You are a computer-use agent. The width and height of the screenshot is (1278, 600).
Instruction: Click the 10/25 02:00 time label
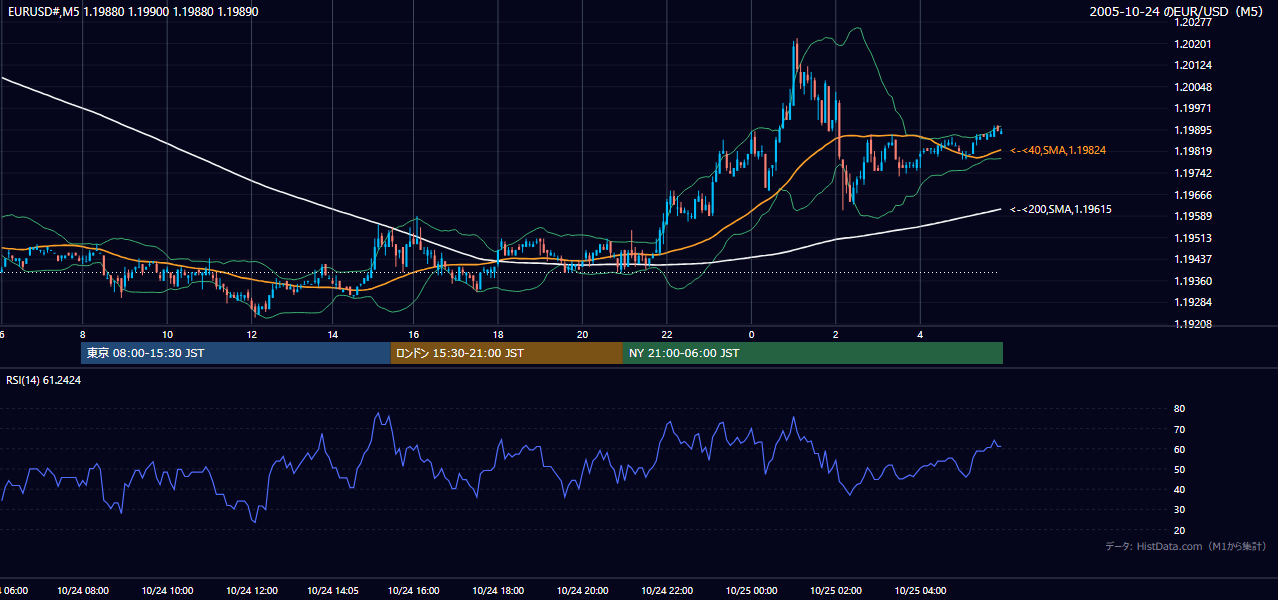tap(836, 590)
